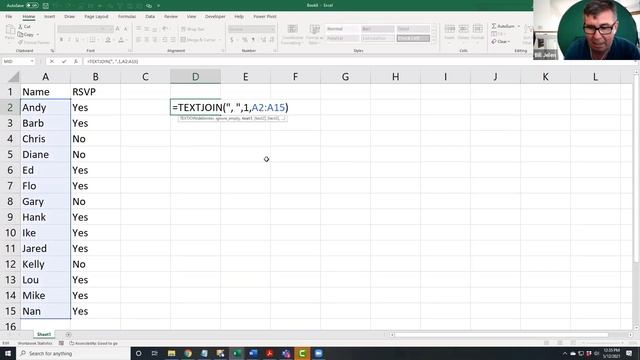
Task: Apply the Accounting dollar format
Action: tap(232, 40)
